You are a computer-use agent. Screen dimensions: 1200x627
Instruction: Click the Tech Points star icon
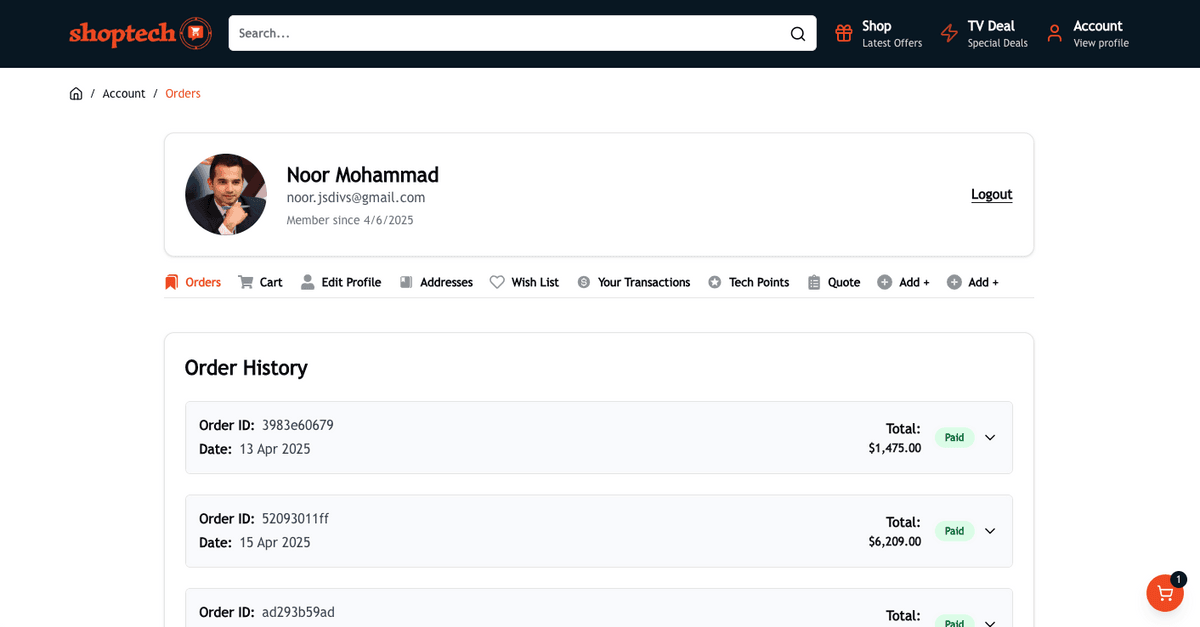click(x=714, y=282)
